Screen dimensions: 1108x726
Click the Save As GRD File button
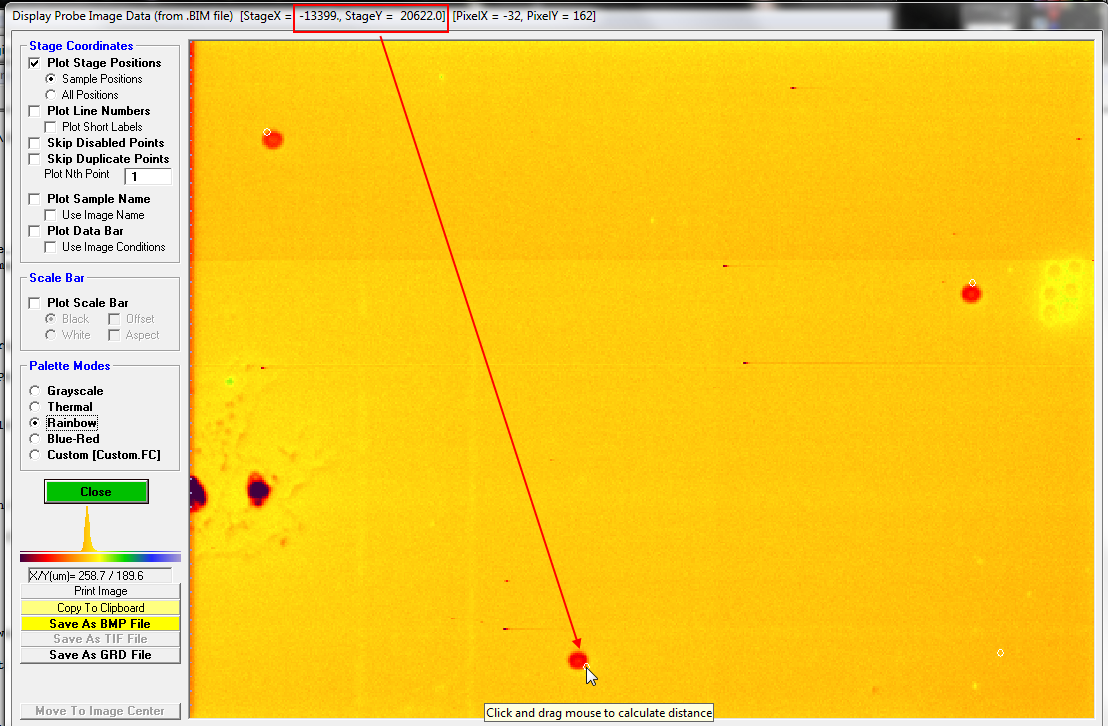pos(100,655)
